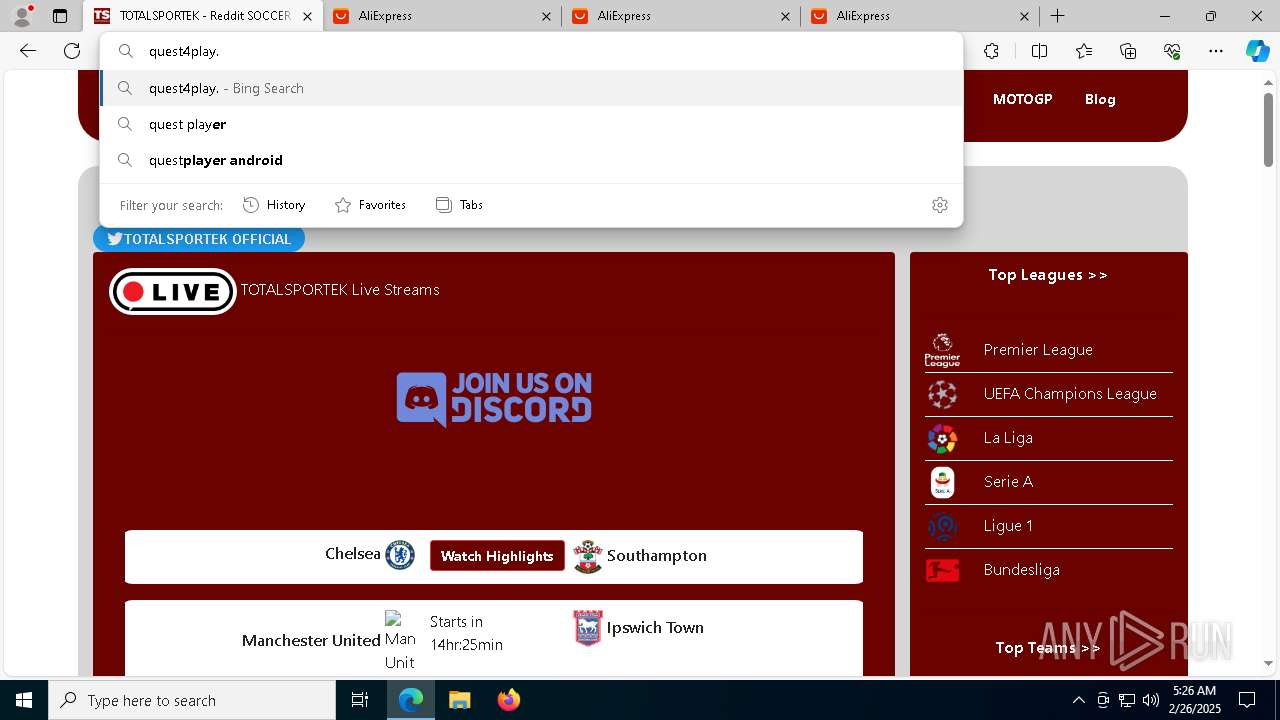Click Chelsea club crest
Screen dimensions: 1280x720
(400, 555)
